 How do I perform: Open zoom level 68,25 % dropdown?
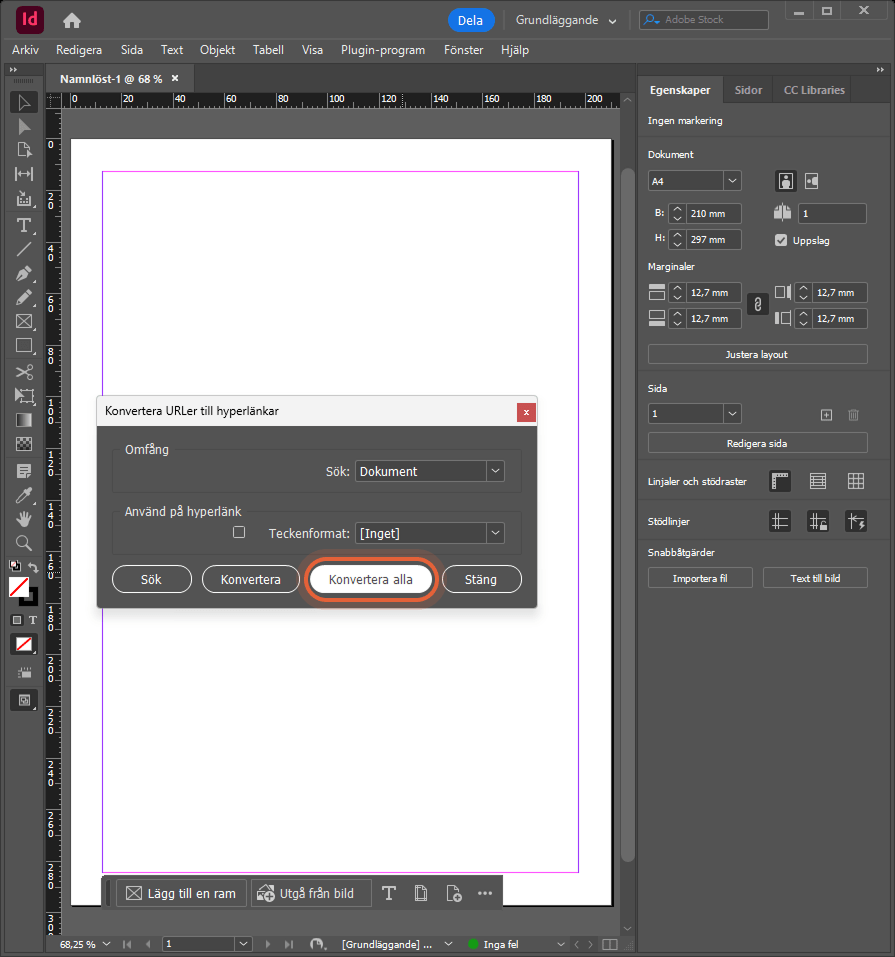pyautogui.click(x=106, y=944)
